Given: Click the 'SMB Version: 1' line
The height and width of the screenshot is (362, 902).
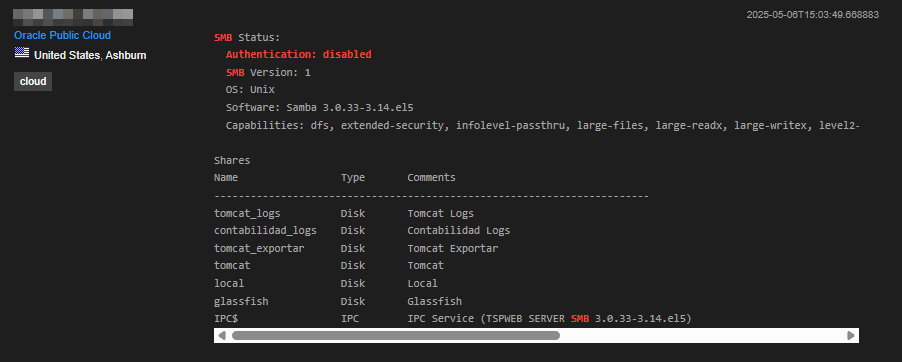Looking at the screenshot, I should [x=268, y=73].
